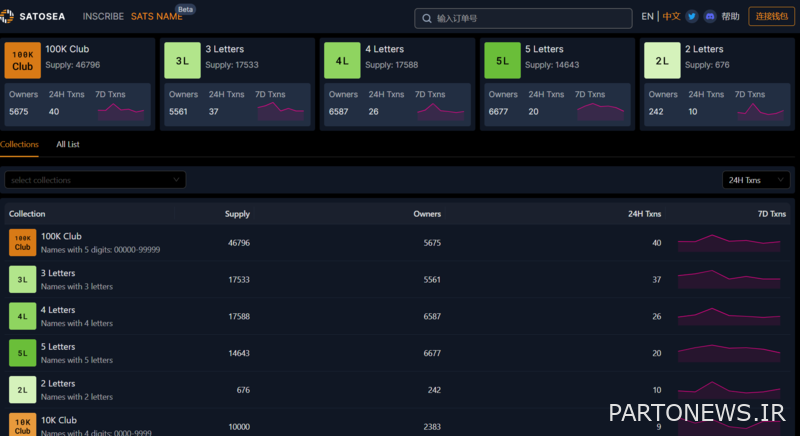800x436 pixels.
Task: Open the 24H Txns sort dropdown
Action: point(756,179)
